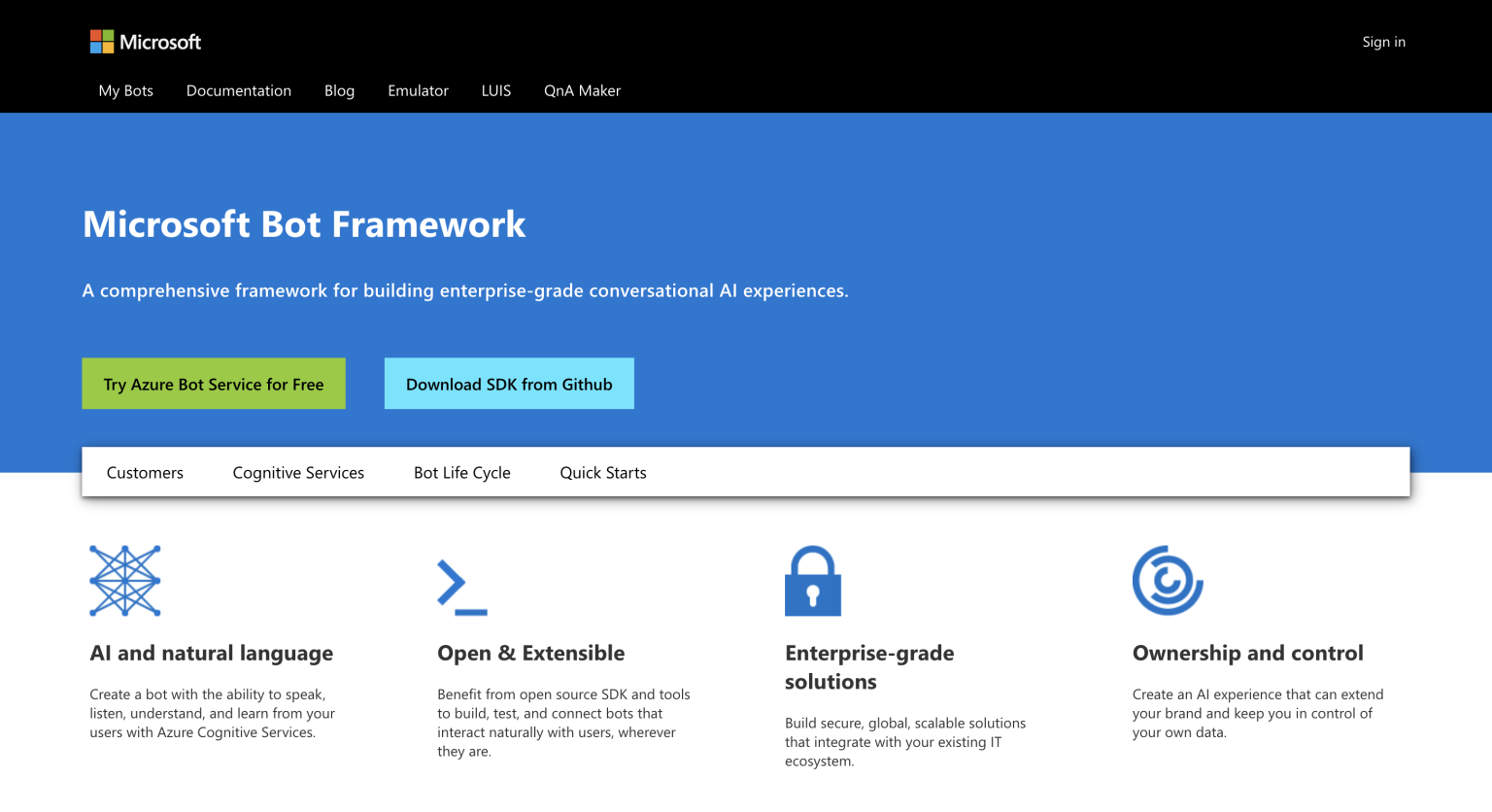Click the Microsoft Bot Framework heading
1492x812 pixels.
(304, 224)
